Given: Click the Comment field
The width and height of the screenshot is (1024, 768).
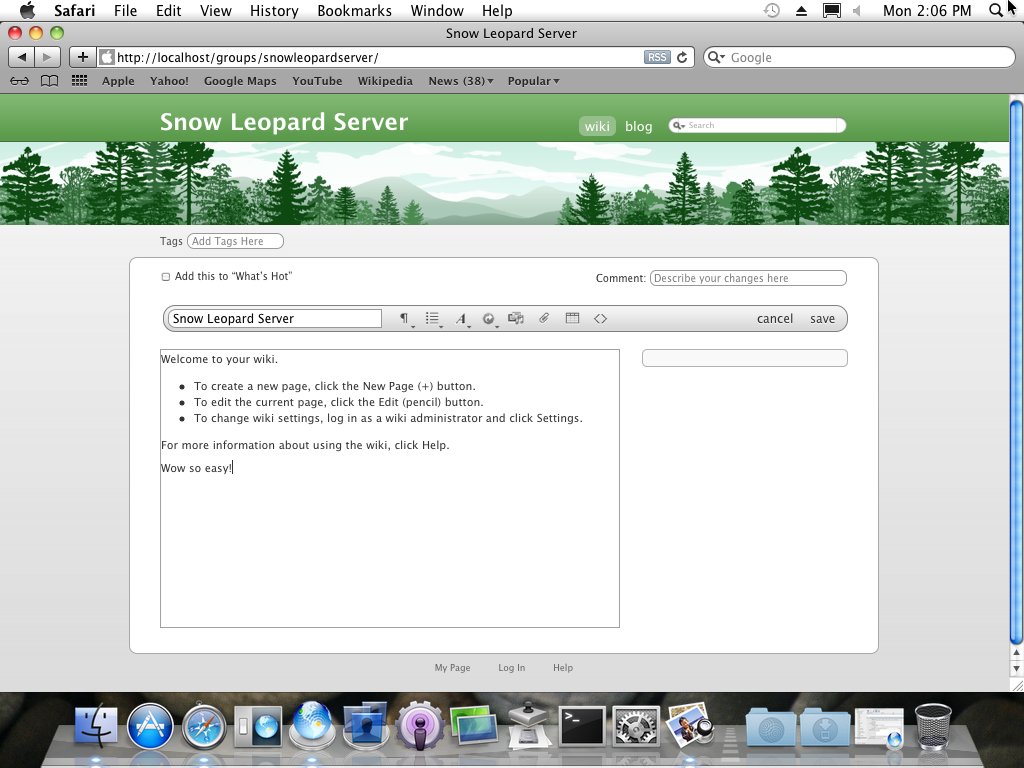Looking at the screenshot, I should [748, 278].
